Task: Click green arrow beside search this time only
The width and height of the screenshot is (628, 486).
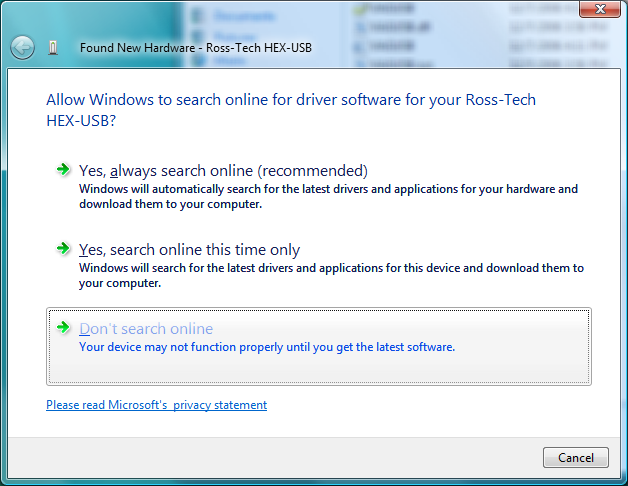Action: (63, 248)
